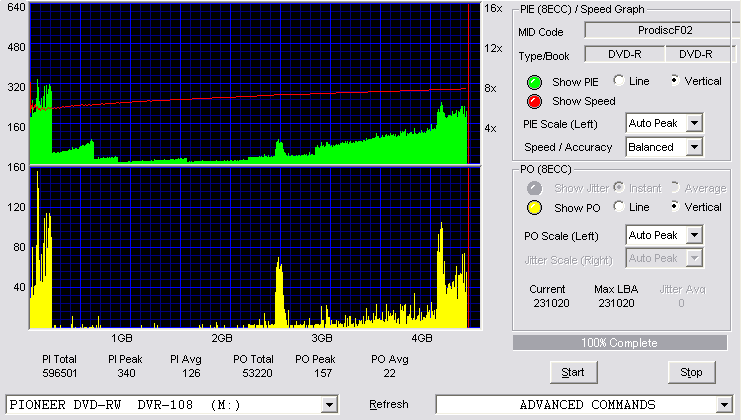Viewport: 742px width, 420px height.
Task: Click the PI Avg value 126
Action: (x=191, y=373)
